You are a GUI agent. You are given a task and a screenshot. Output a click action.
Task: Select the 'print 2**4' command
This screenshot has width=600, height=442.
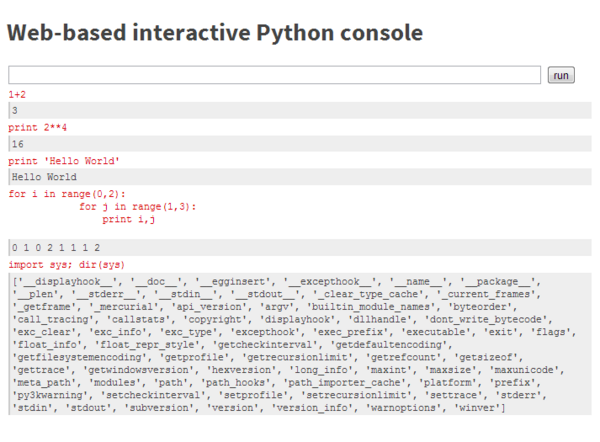[x=38, y=127]
